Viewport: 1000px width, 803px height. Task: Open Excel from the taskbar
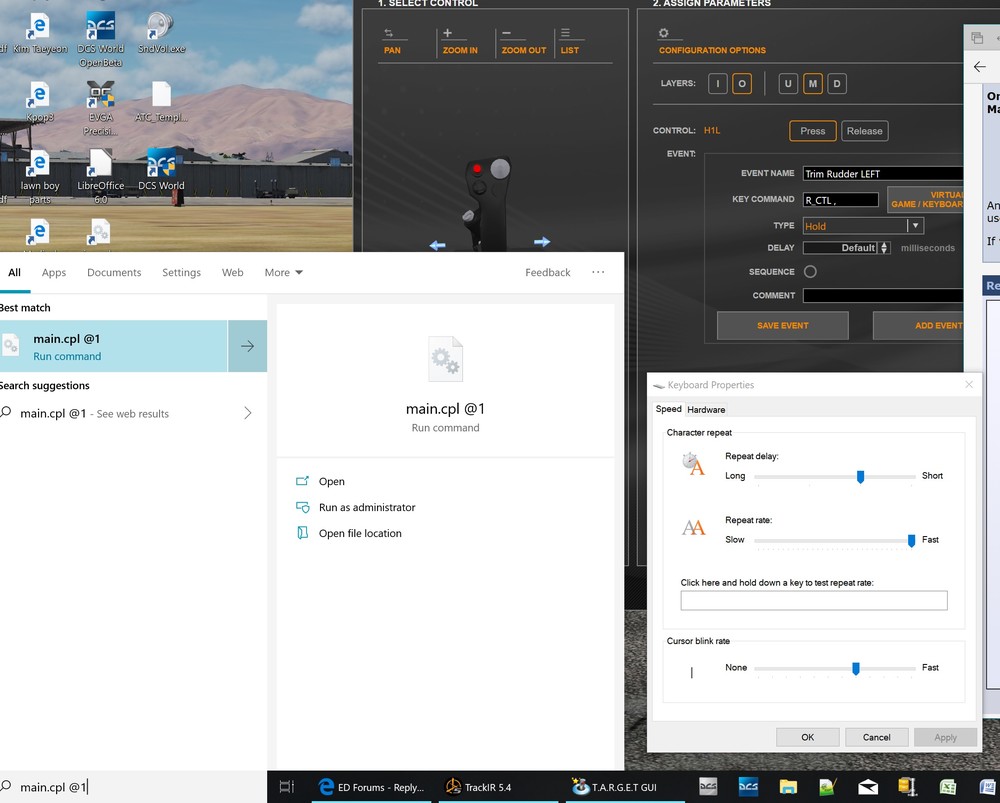coord(947,787)
